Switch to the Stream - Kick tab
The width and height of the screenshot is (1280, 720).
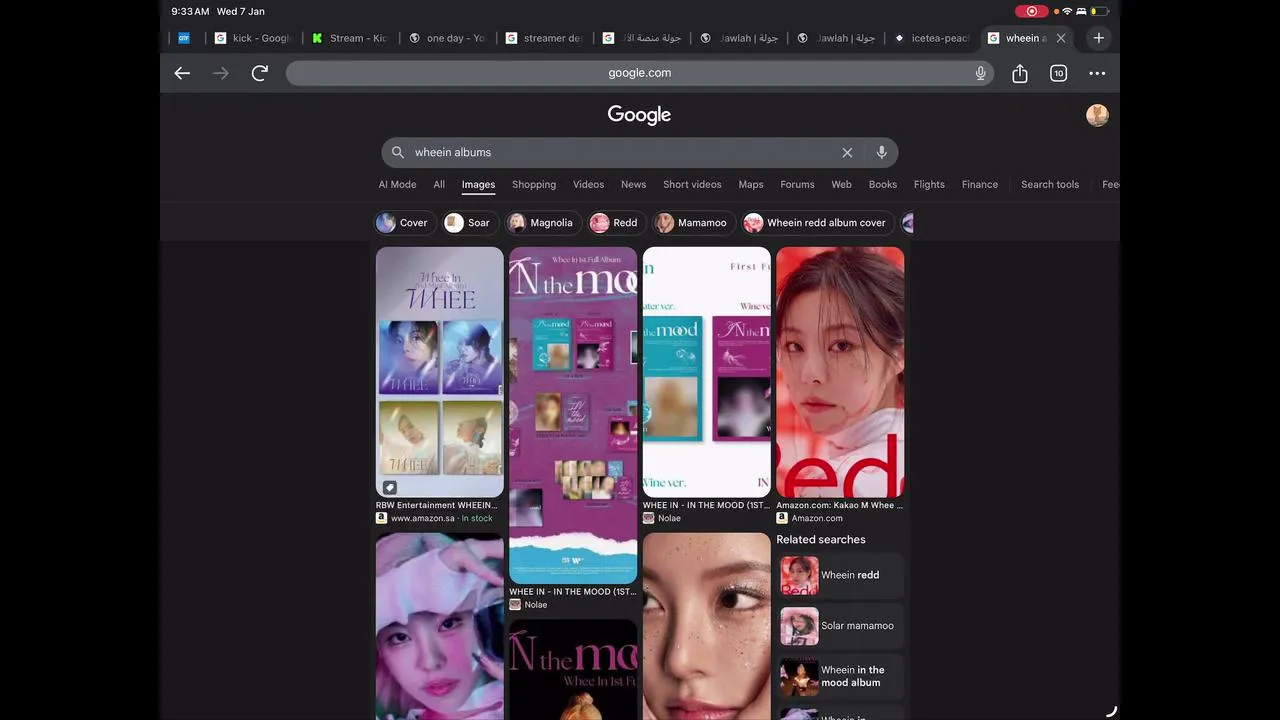(349, 38)
